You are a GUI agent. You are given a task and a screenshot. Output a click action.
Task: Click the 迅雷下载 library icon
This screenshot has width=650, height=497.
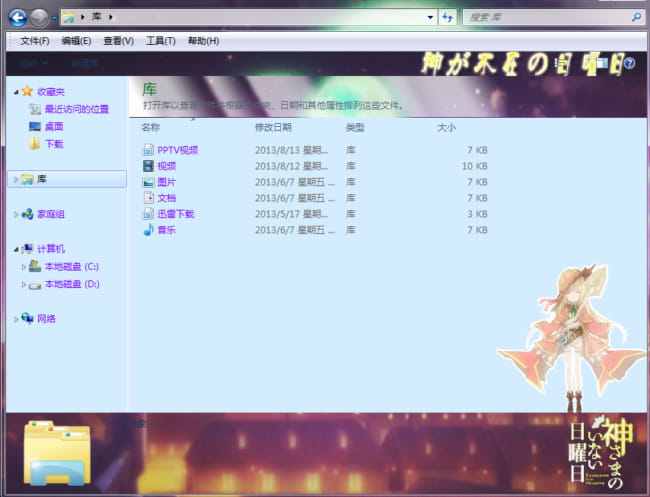148,213
